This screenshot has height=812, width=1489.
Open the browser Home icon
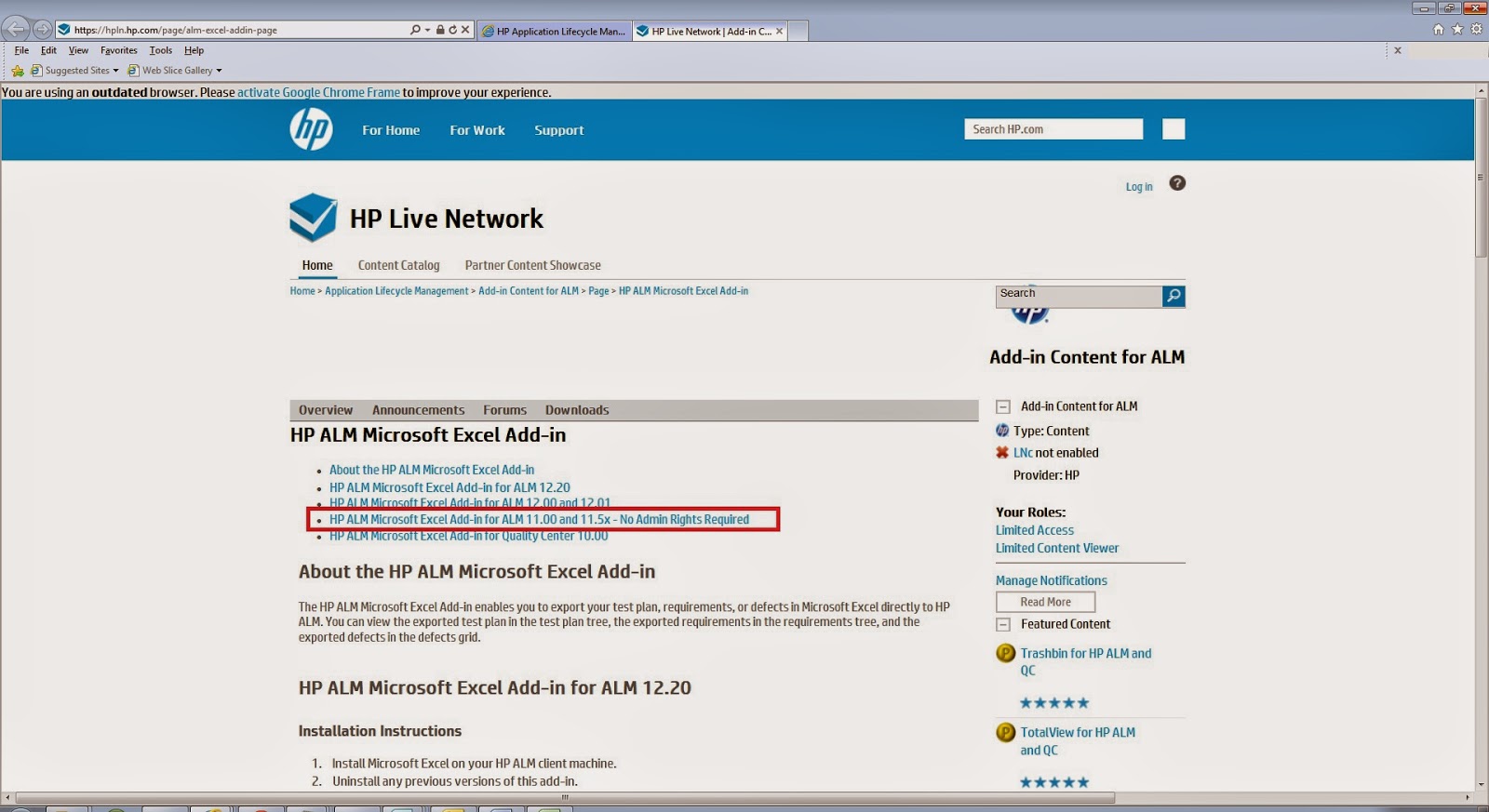1439,30
